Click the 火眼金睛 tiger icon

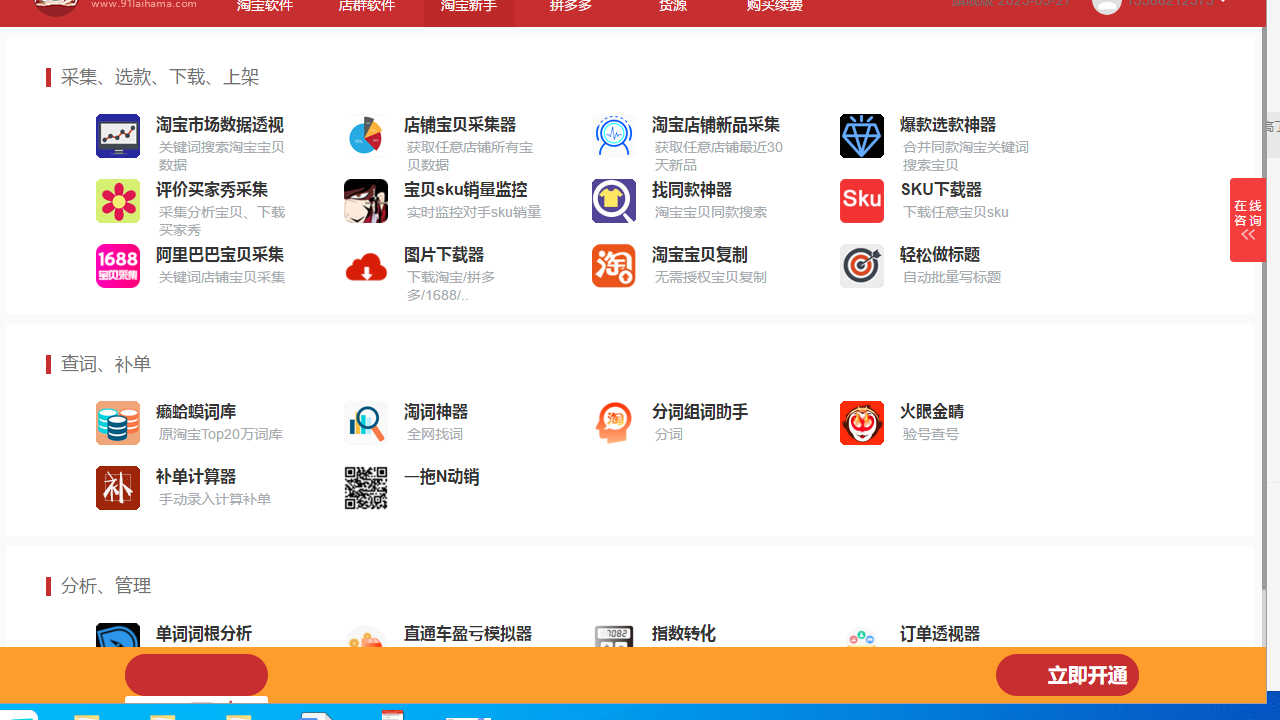pyautogui.click(x=862, y=423)
